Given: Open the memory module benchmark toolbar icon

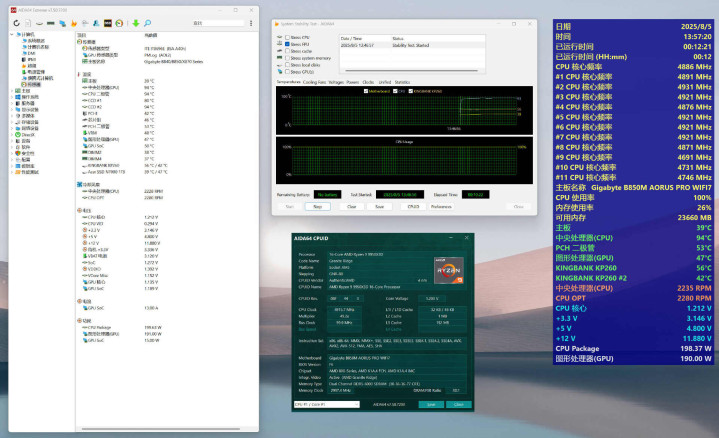Looking at the screenshot, I should 51,23.
